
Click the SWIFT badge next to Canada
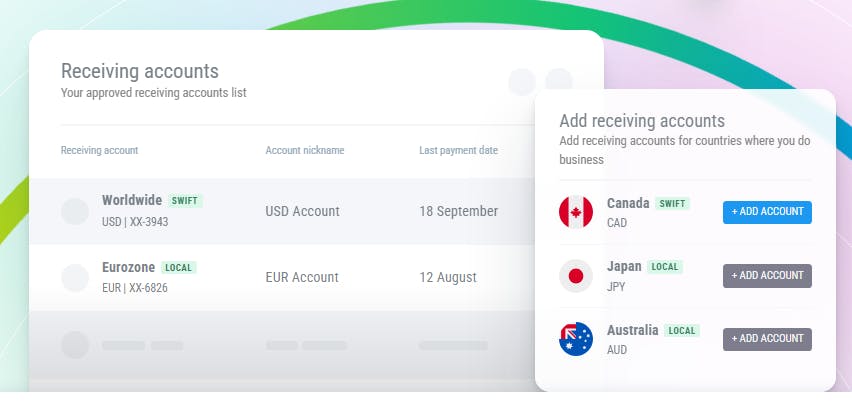(x=672, y=204)
